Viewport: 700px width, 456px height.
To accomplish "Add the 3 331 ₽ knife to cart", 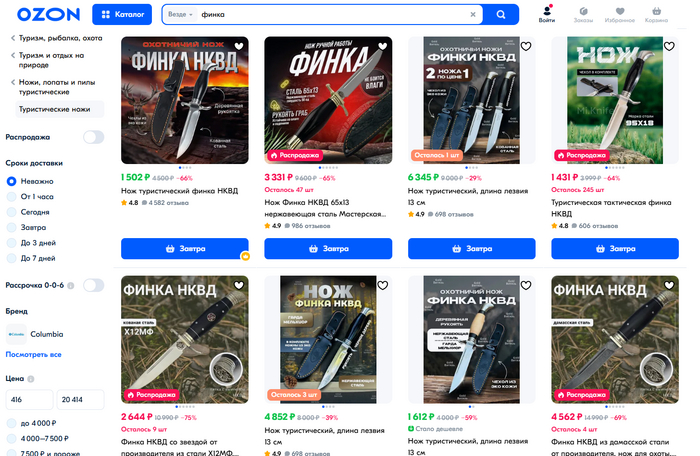I will pos(328,249).
